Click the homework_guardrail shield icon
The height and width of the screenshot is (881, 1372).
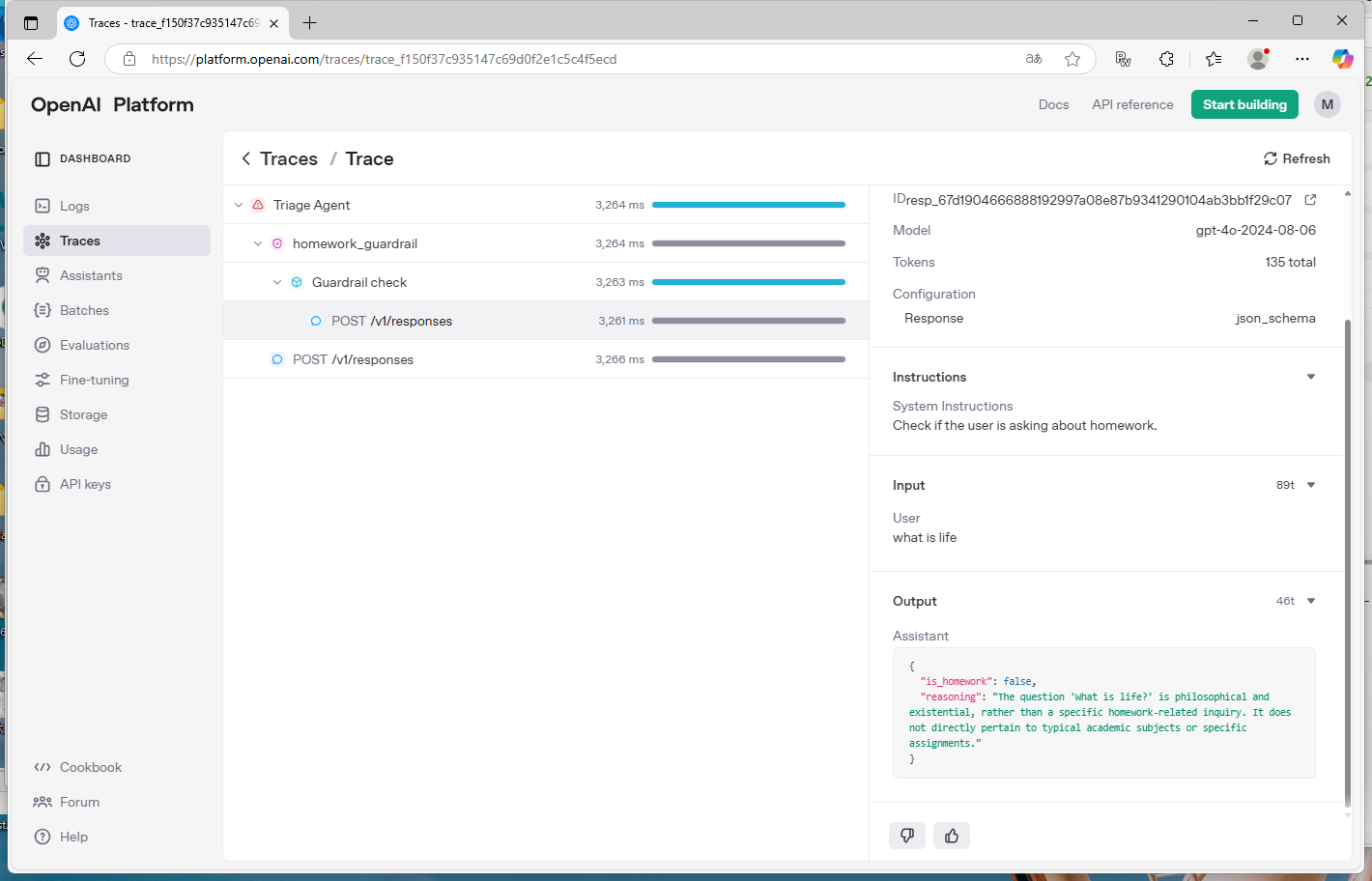pyautogui.click(x=277, y=243)
